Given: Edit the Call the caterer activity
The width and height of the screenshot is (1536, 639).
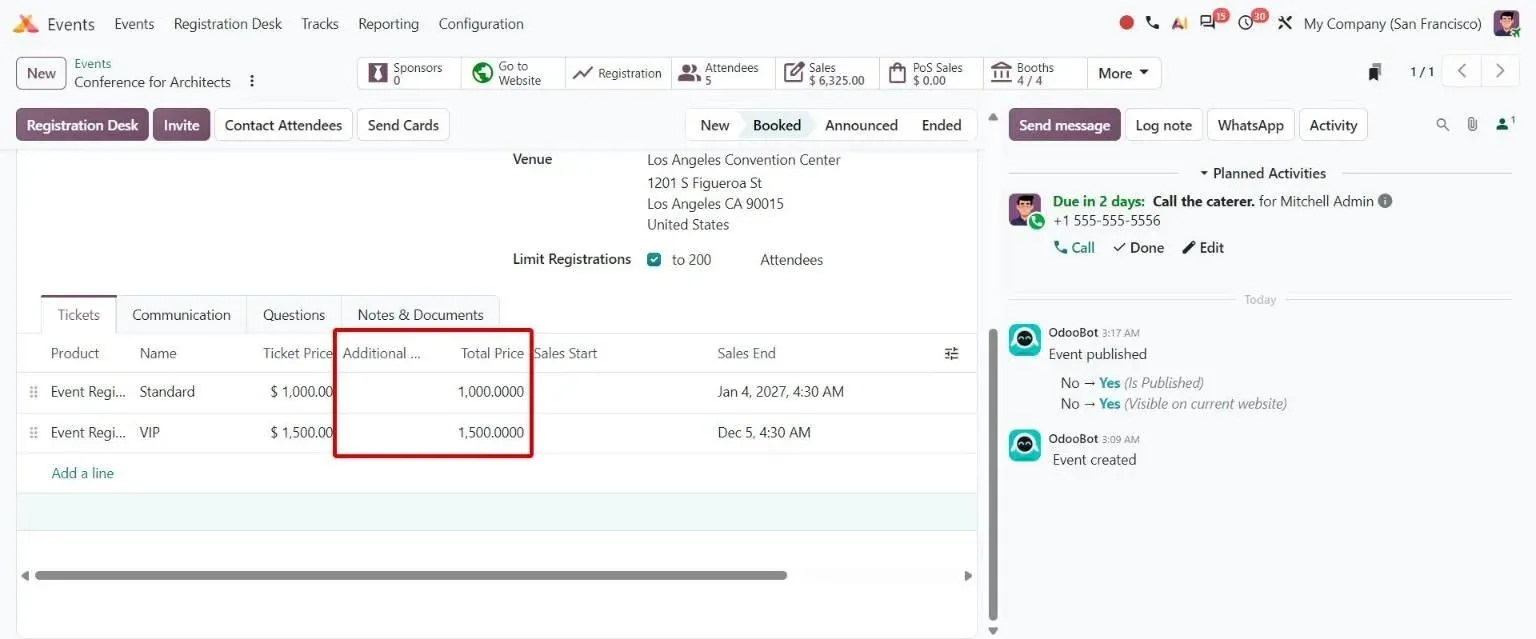Looking at the screenshot, I should [1203, 247].
